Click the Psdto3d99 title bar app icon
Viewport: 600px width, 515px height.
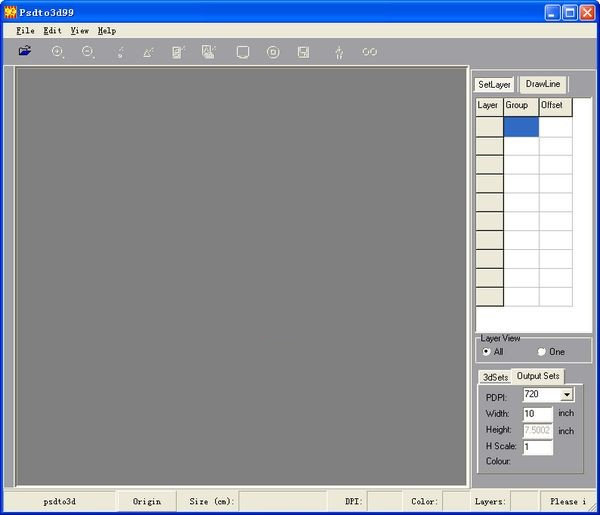(x=10, y=12)
